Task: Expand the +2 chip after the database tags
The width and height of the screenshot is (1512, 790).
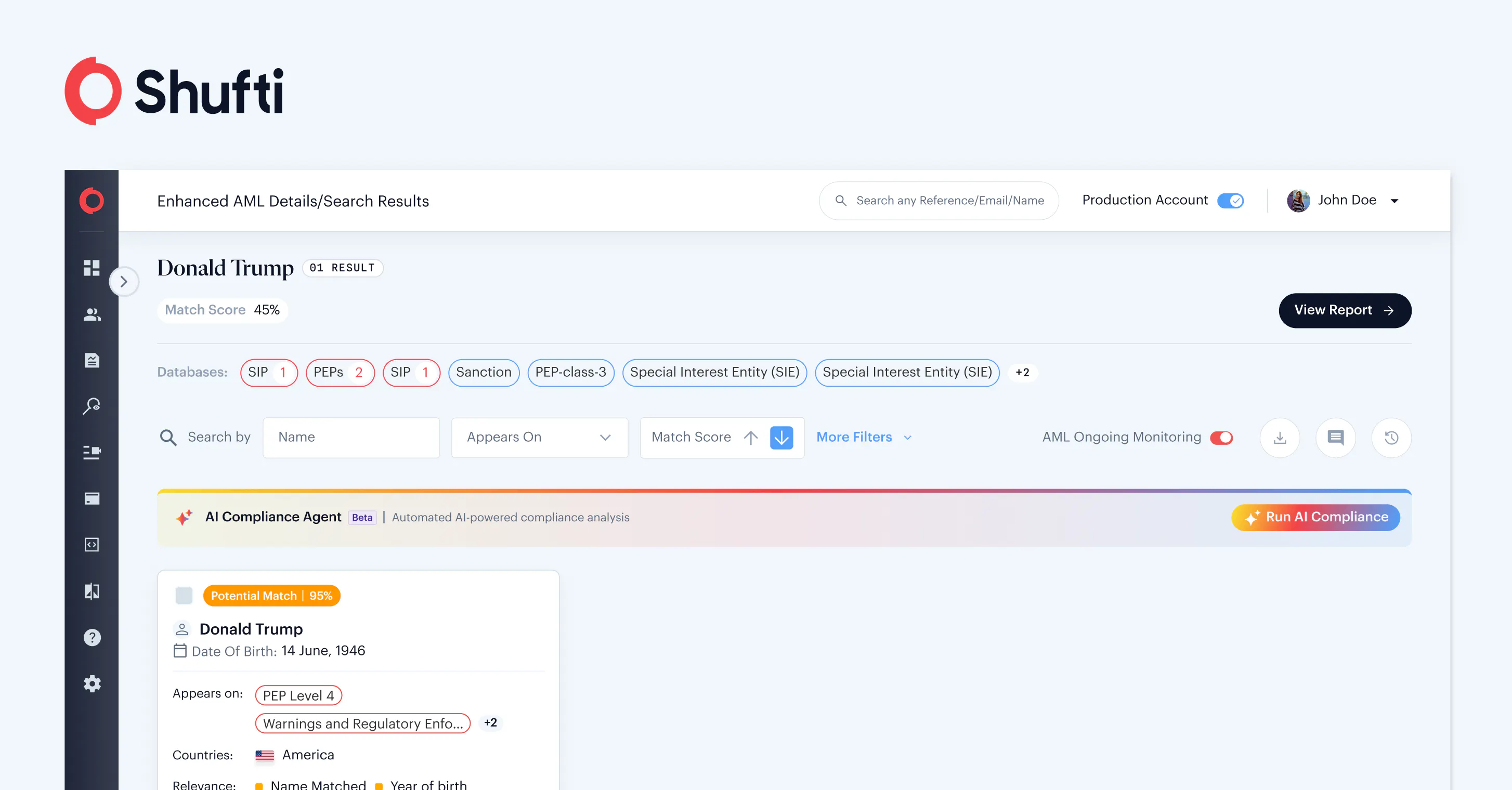Action: [x=1023, y=373]
